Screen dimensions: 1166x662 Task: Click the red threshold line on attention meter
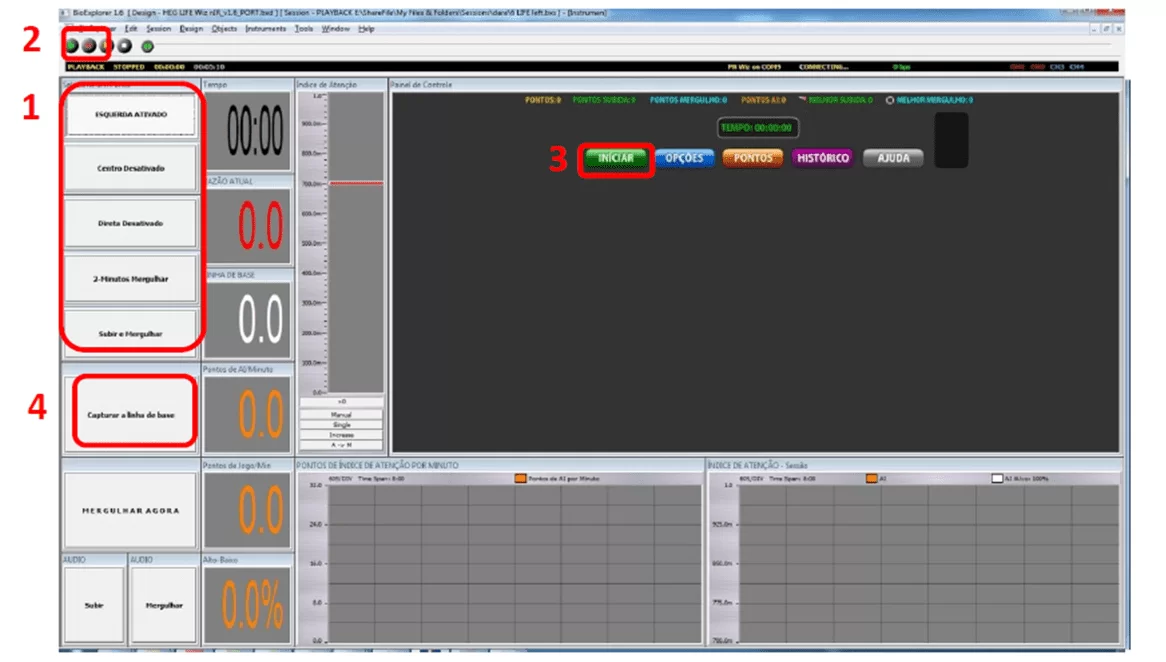pos(356,183)
